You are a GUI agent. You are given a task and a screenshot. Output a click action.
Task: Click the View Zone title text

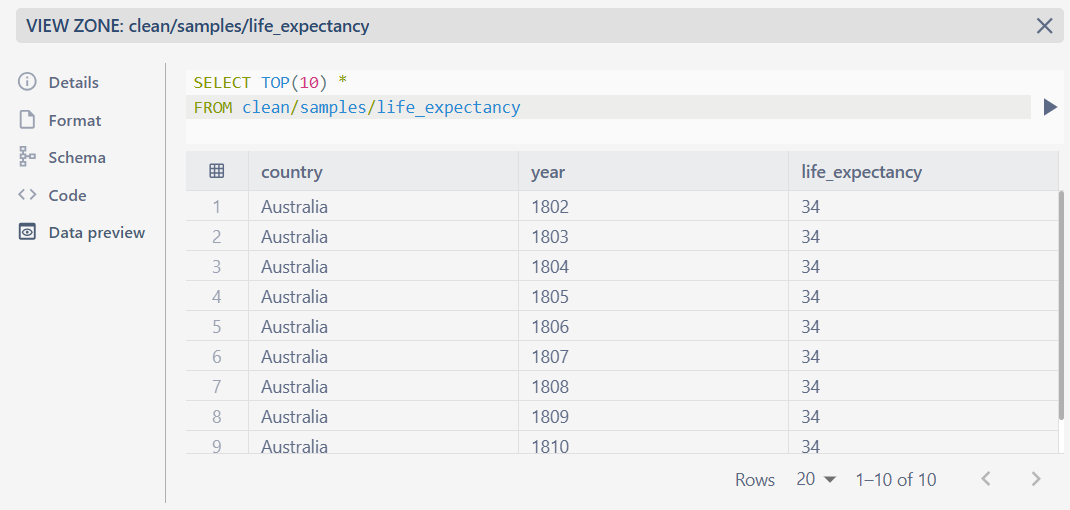pos(198,27)
